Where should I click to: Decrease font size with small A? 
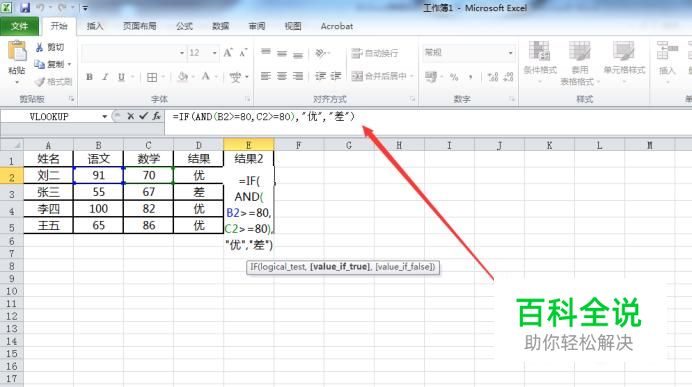pos(243,53)
